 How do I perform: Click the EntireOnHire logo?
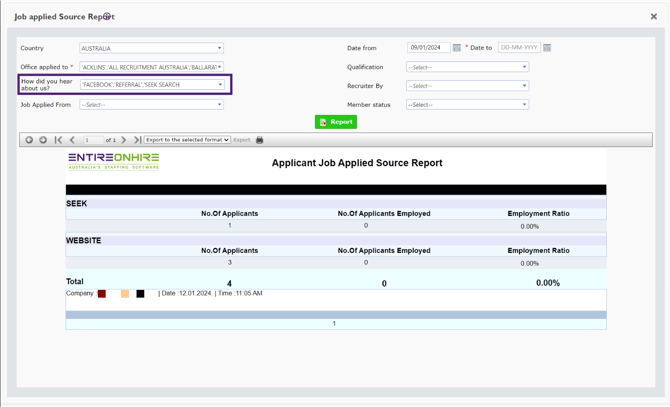tap(114, 161)
